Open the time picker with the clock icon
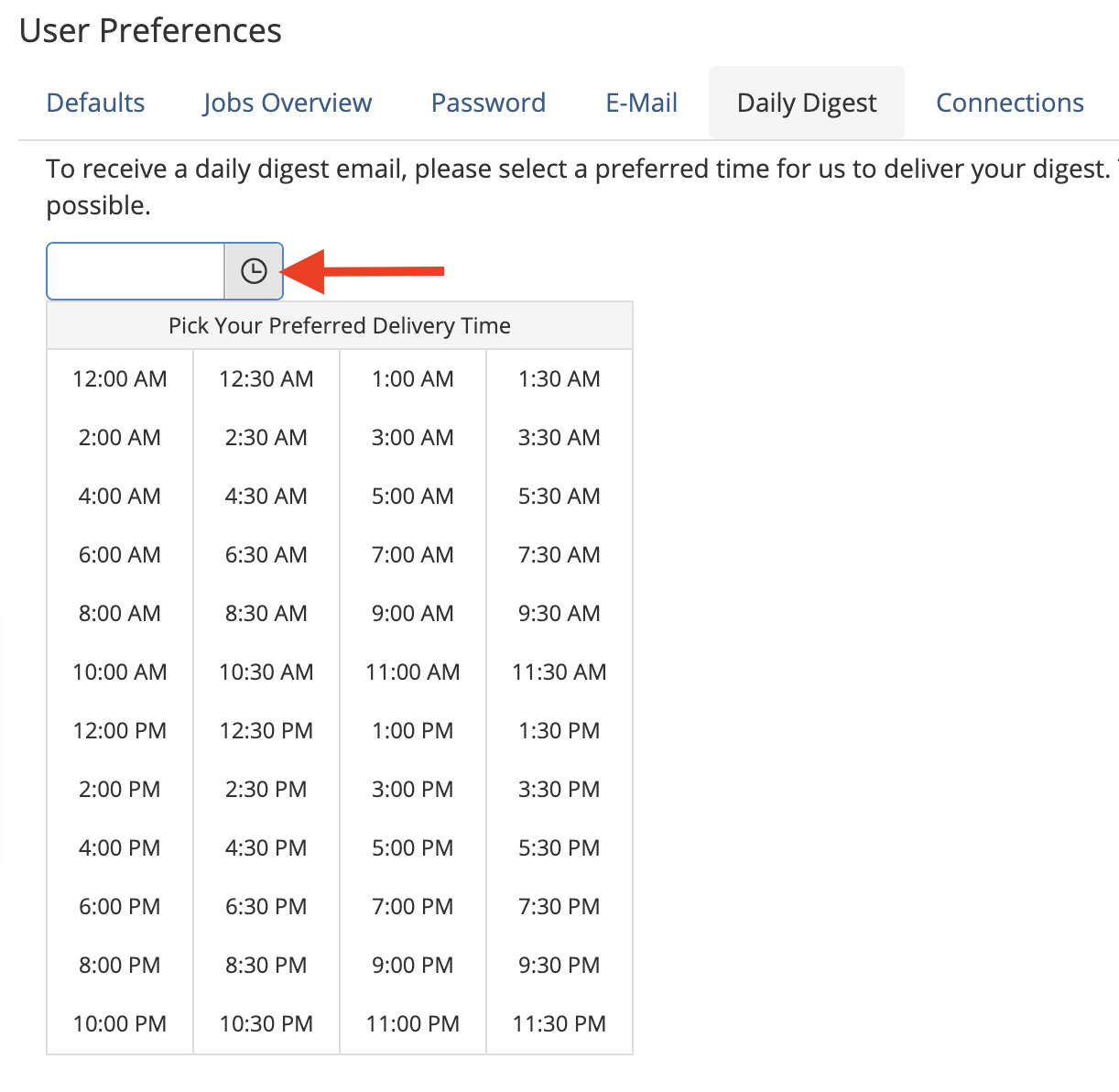 [x=253, y=270]
